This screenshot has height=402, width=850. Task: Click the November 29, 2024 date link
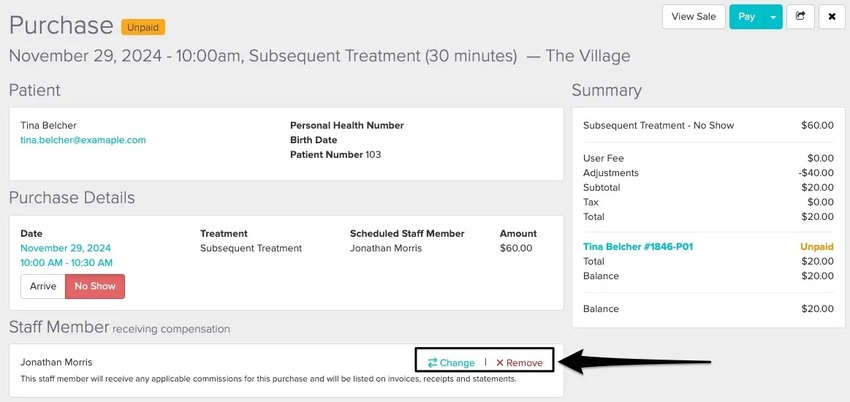pos(66,248)
